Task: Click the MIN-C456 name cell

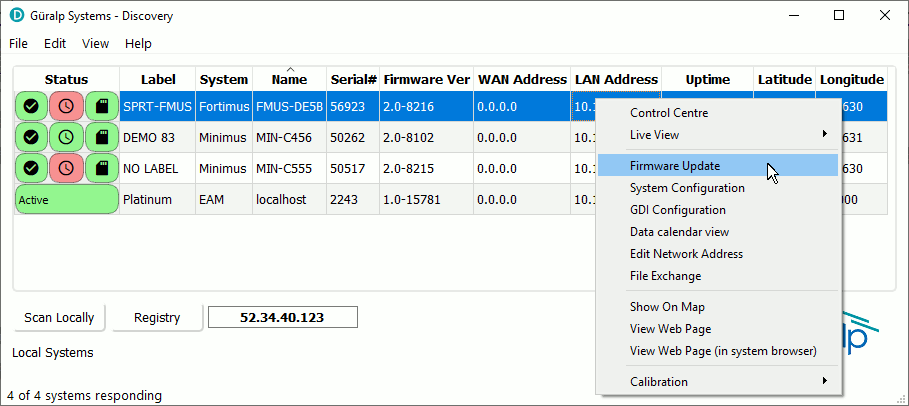Action: [x=289, y=137]
